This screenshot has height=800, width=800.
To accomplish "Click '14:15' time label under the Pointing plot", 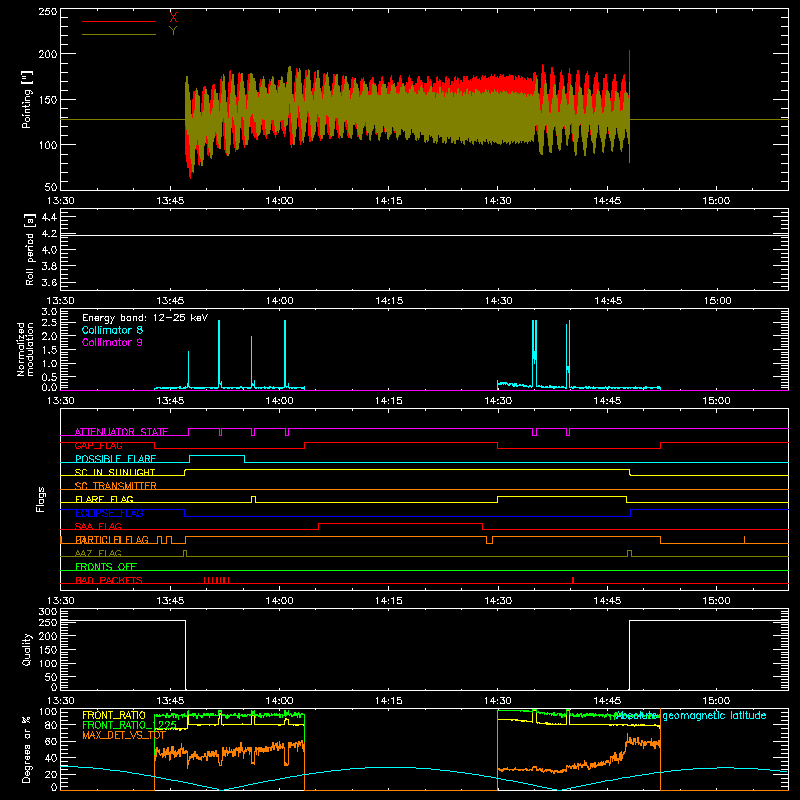I will point(389,201).
